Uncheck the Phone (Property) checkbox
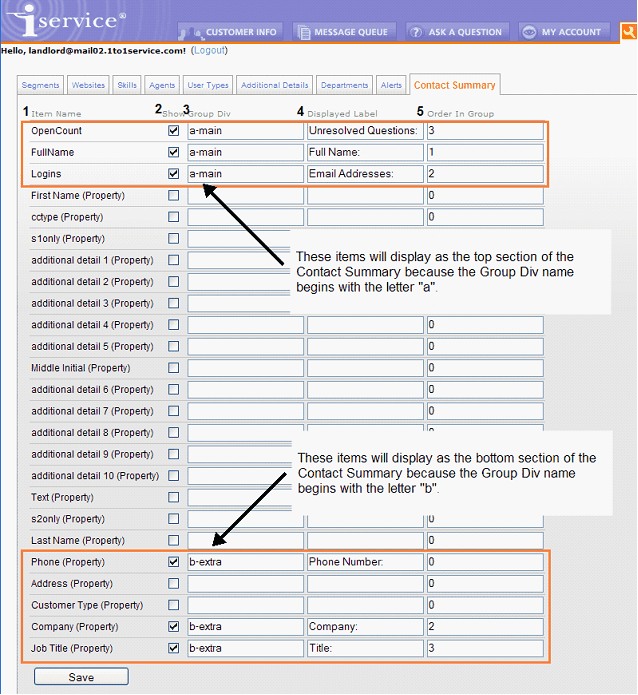This screenshot has width=638, height=695. click(x=173, y=562)
